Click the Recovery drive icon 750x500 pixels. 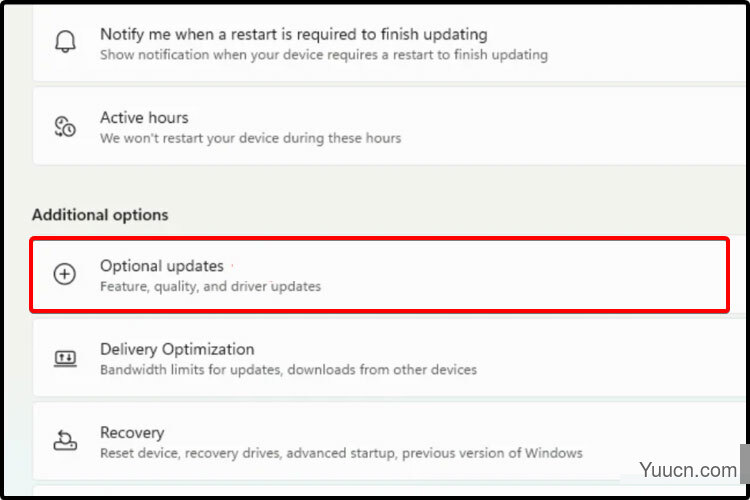coord(65,440)
